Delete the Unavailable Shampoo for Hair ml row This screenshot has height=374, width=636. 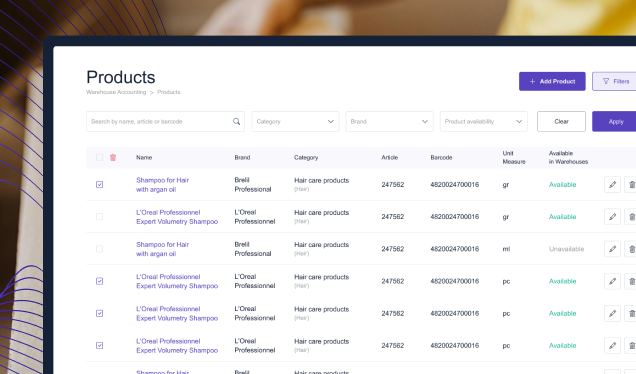pos(631,249)
